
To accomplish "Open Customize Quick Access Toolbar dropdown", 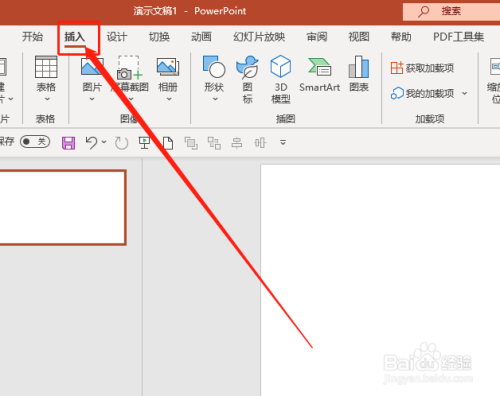I will (283, 143).
